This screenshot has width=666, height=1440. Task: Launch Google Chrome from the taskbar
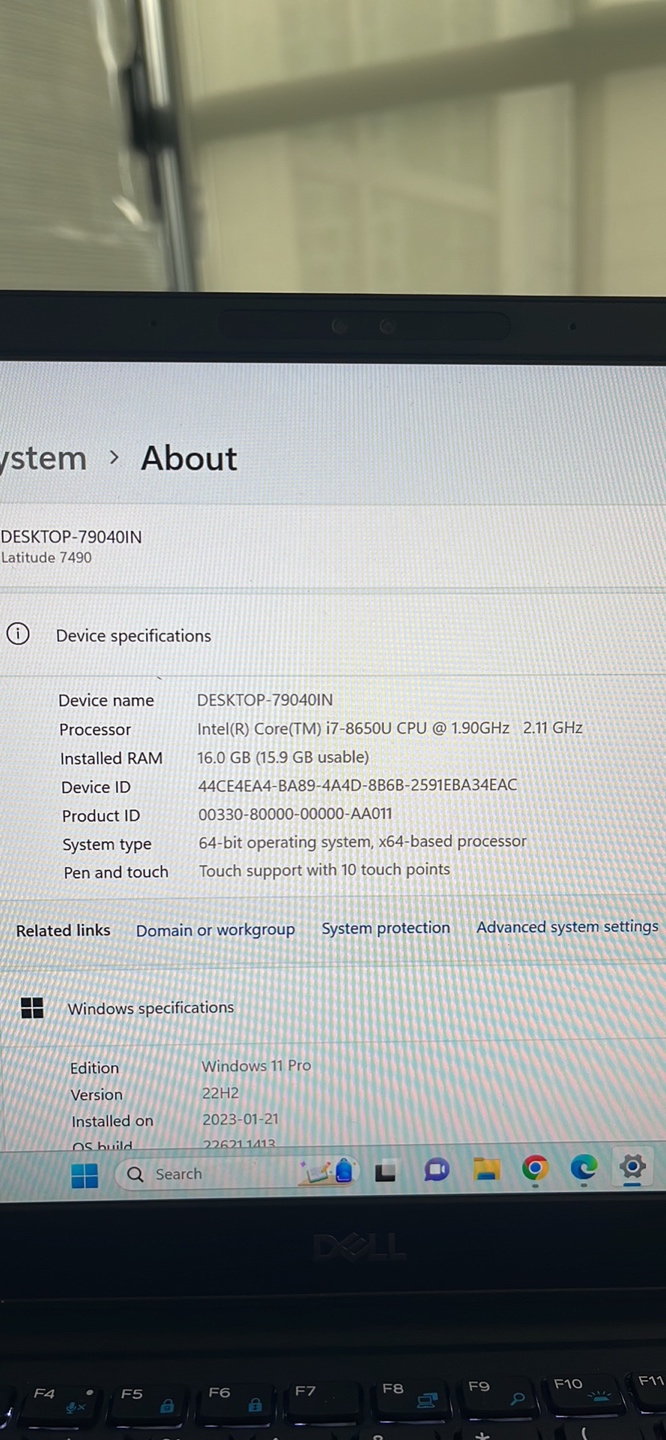(x=535, y=1168)
